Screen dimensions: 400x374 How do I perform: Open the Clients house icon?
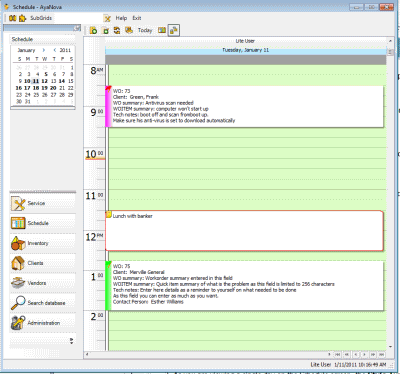(18, 263)
